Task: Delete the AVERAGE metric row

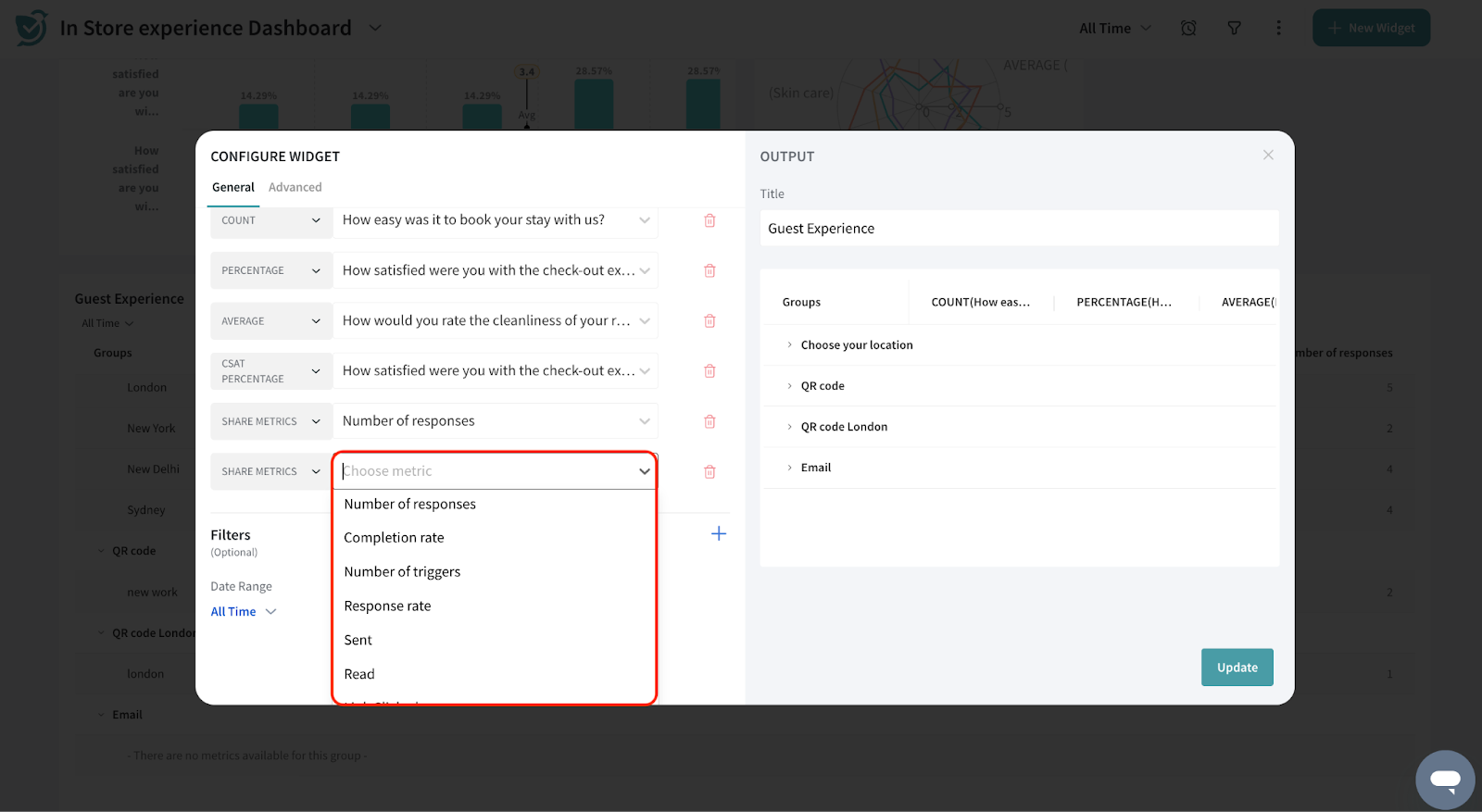Action: pyautogui.click(x=710, y=320)
